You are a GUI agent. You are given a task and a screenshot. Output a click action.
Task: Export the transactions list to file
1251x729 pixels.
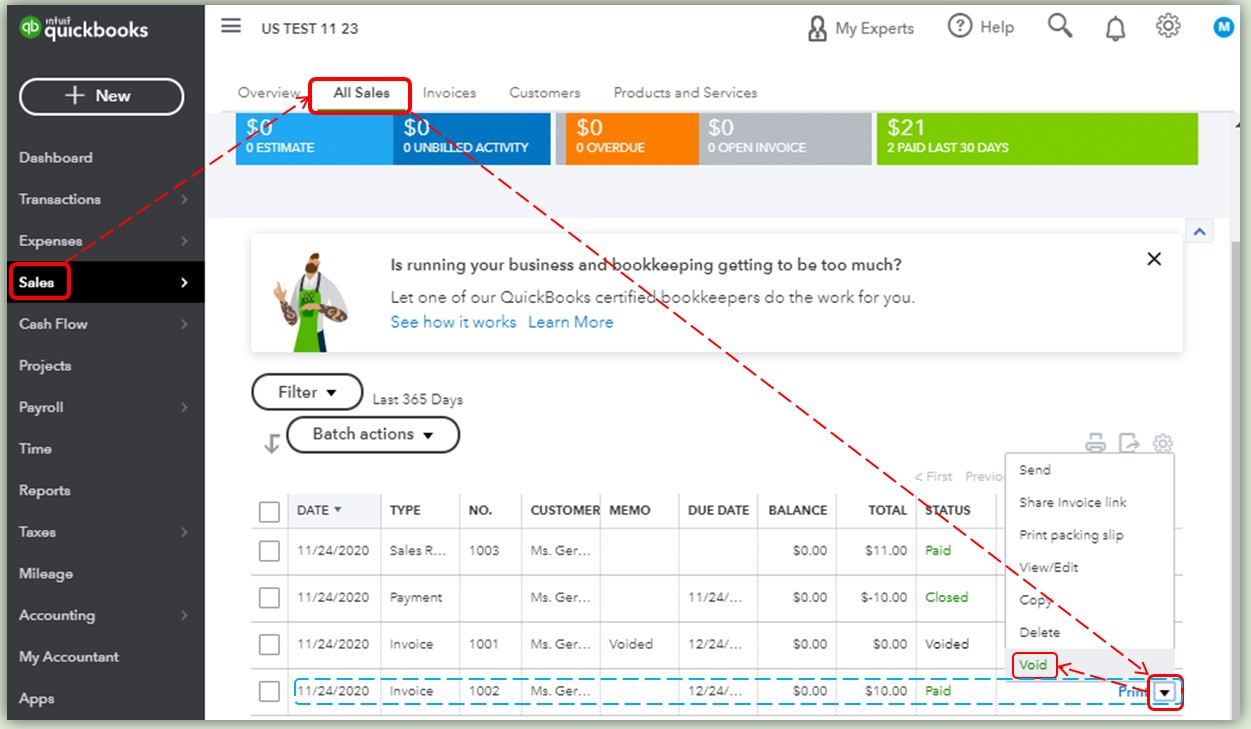point(1129,443)
